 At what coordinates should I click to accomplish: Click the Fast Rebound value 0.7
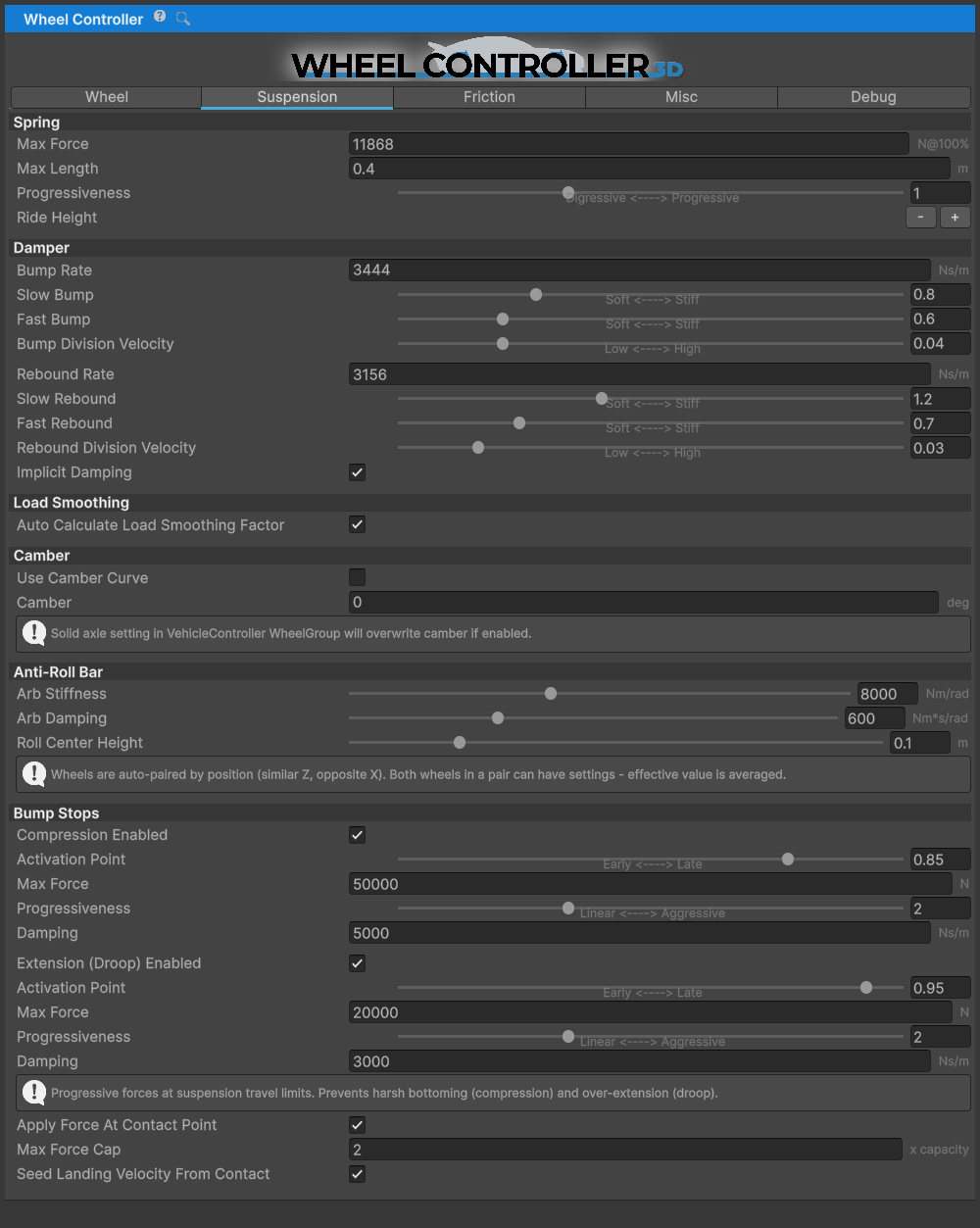tap(940, 423)
